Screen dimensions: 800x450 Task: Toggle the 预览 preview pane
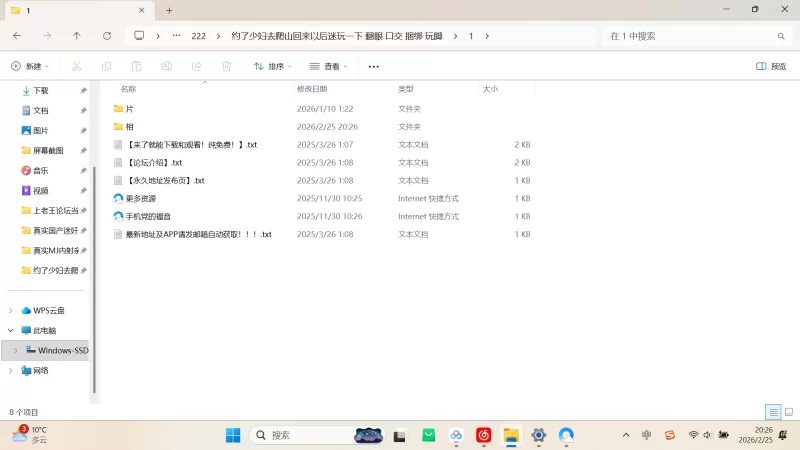coord(771,66)
